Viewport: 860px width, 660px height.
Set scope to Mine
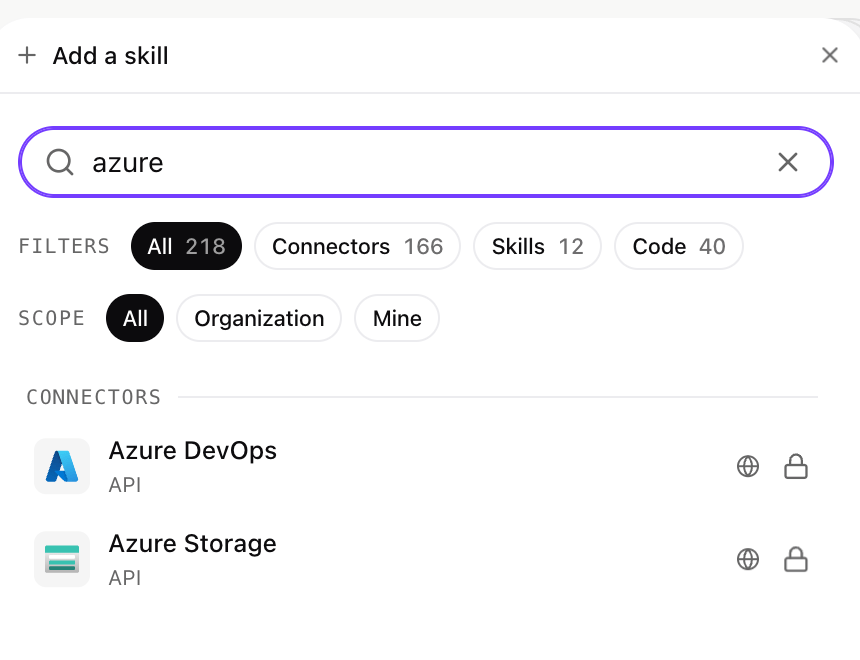(397, 318)
